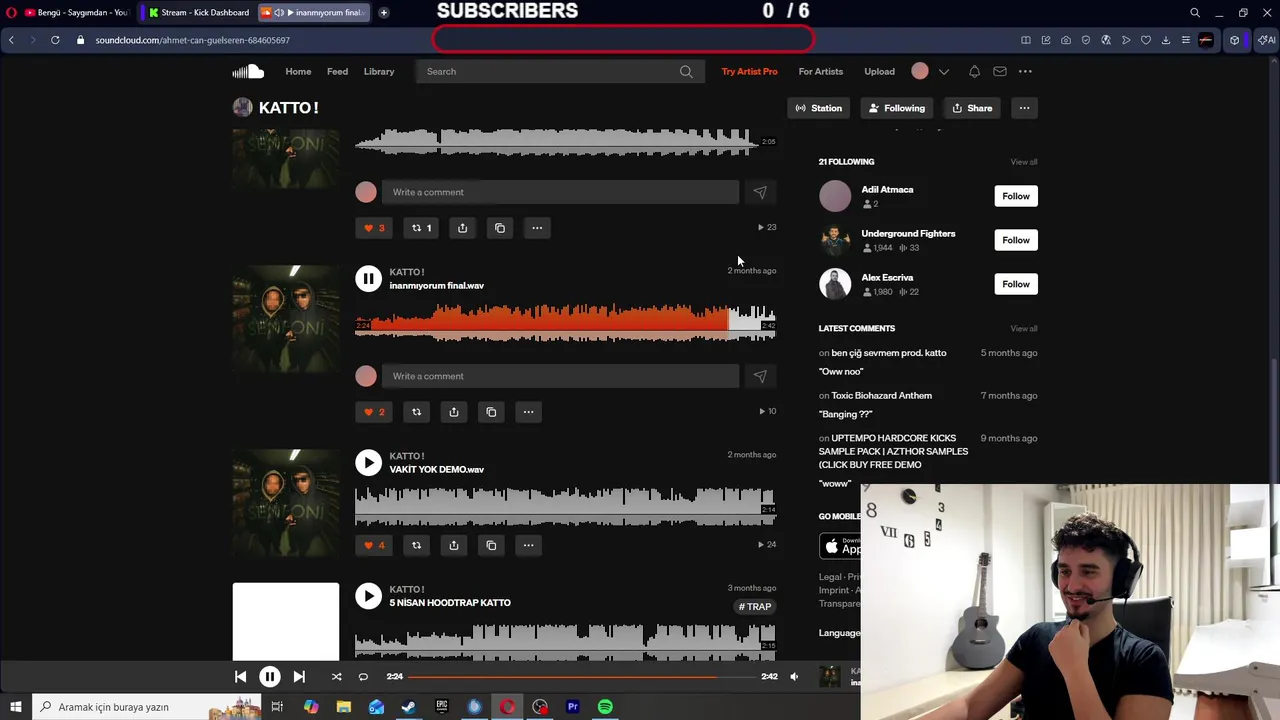Open the Home page
Viewport: 1280px width, 720px height.
298,71
